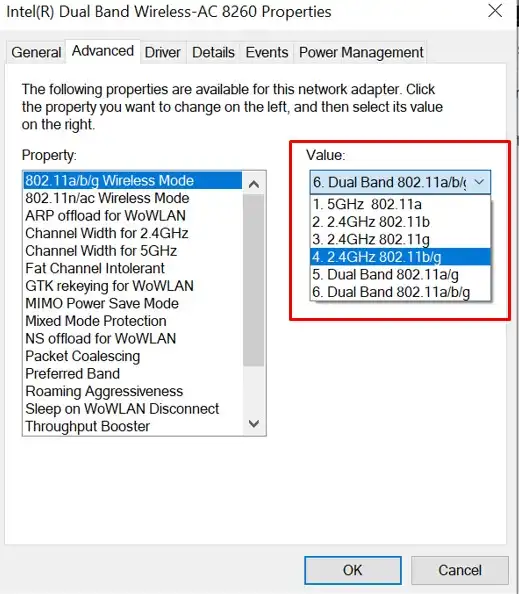Click property list scroll down arrow

click(x=254, y=424)
